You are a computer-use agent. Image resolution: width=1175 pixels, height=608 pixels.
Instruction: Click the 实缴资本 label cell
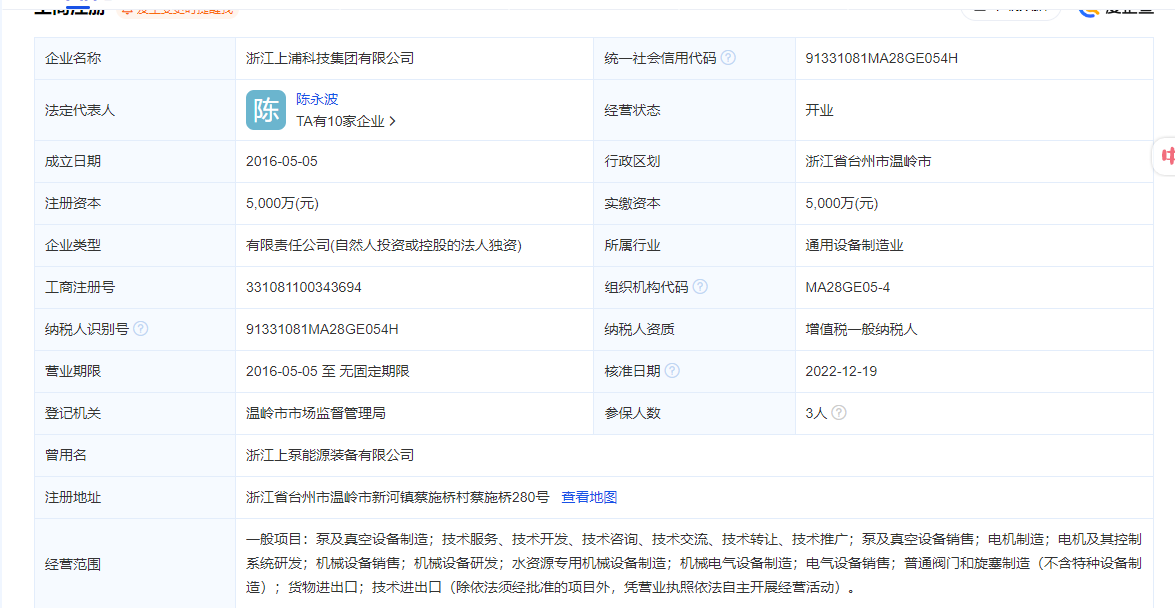(695, 203)
